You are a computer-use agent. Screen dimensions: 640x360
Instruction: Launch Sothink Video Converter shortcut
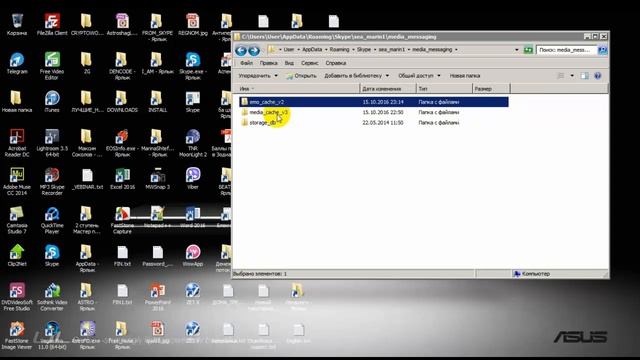52,297
